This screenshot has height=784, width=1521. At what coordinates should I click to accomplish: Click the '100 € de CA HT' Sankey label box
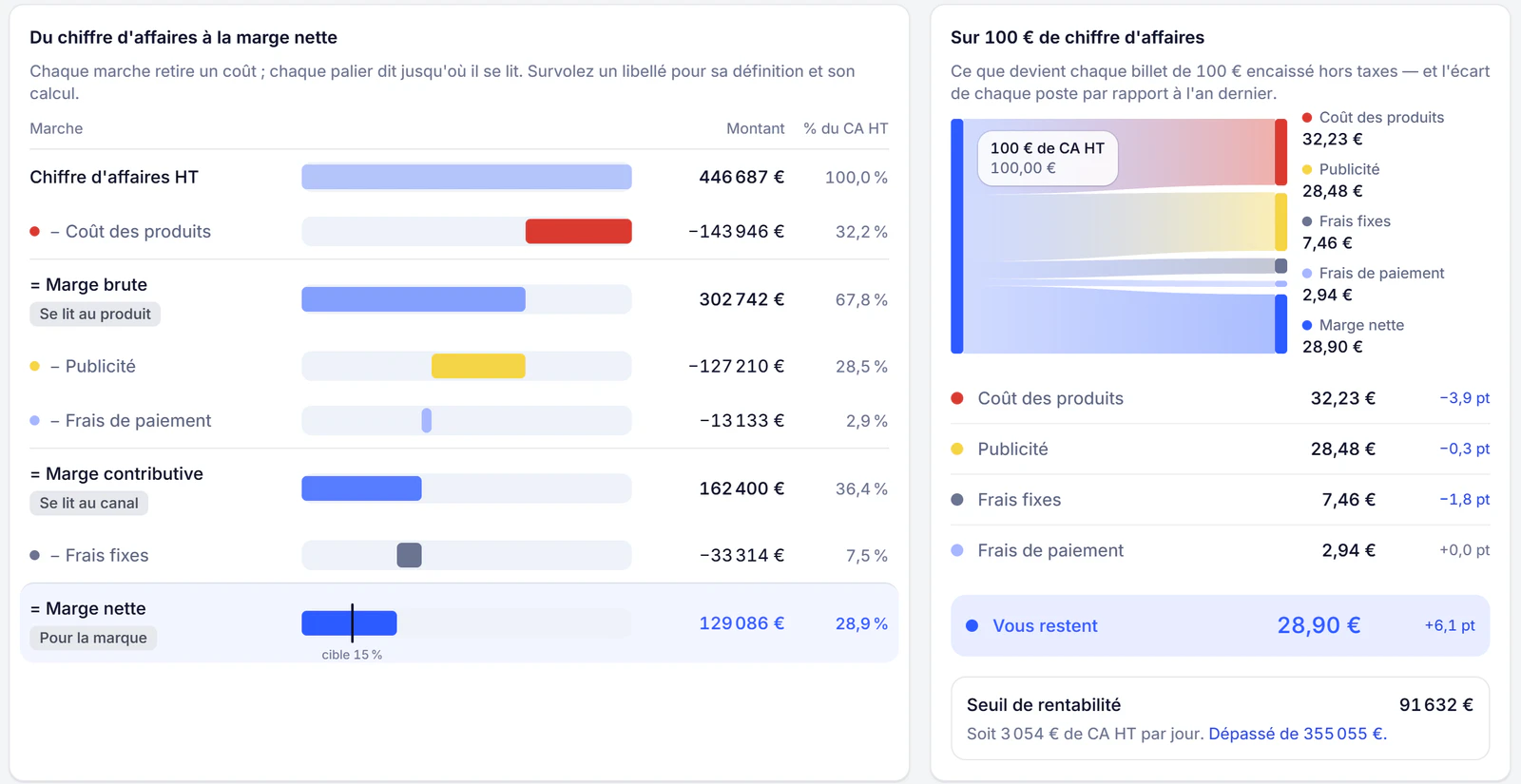pyautogui.click(x=1048, y=158)
